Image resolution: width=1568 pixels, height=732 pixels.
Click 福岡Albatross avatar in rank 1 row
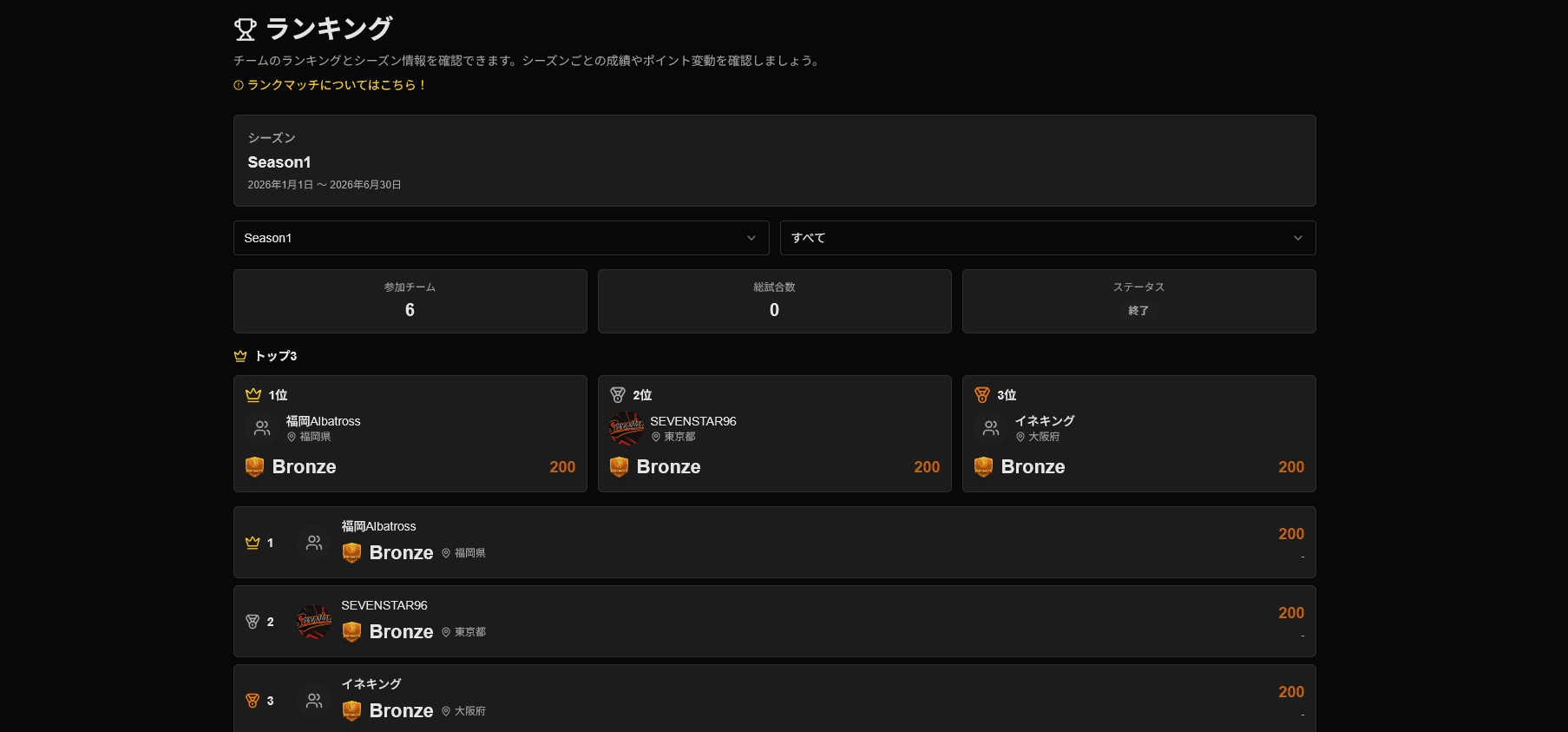tap(314, 543)
